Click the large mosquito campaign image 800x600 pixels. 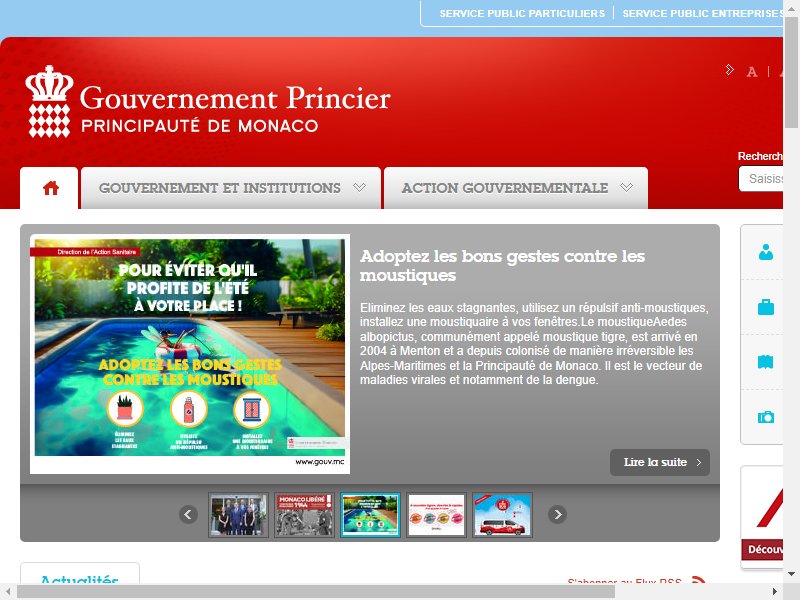coord(190,354)
